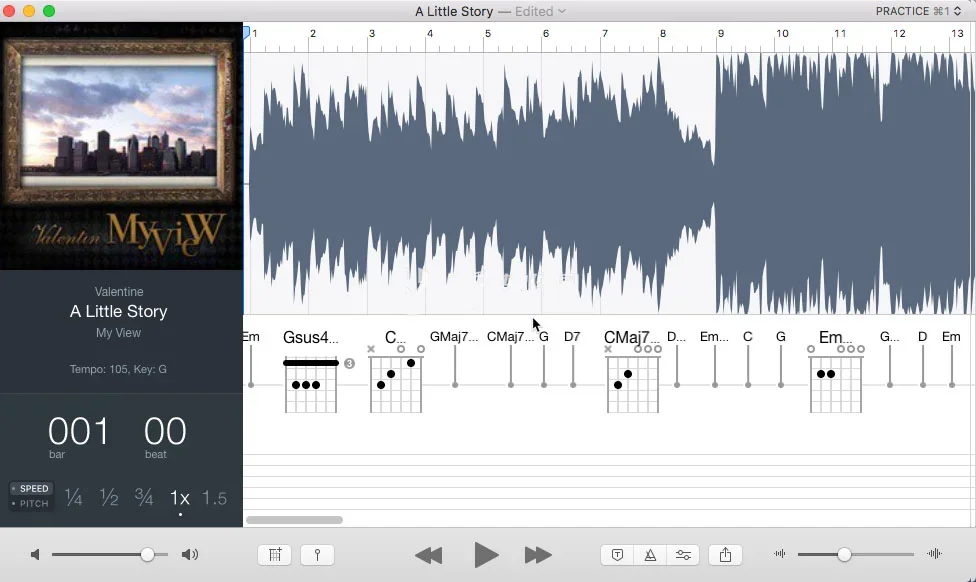This screenshot has height=582, width=976.
Task: Click the fast-forward button
Action: (x=538, y=555)
